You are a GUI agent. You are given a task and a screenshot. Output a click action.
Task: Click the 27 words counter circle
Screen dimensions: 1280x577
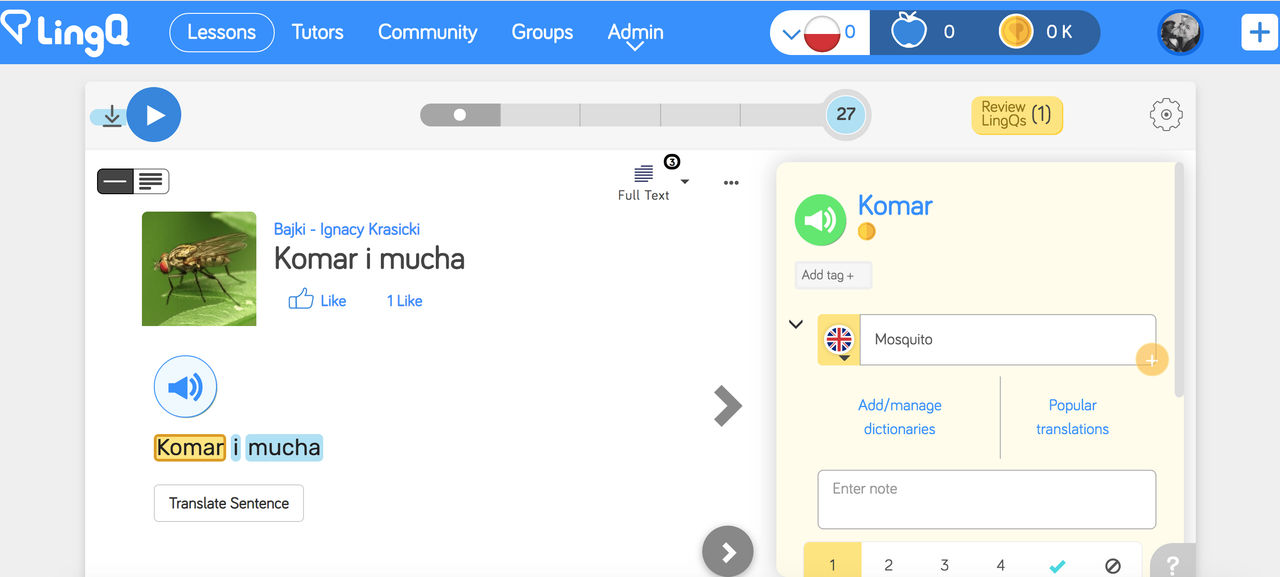click(x=846, y=114)
